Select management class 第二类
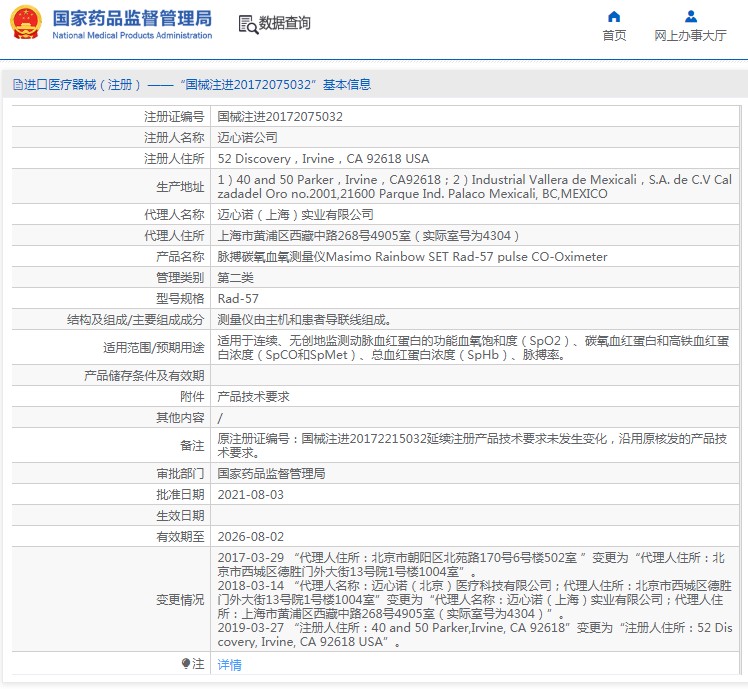748x689 pixels. point(236,278)
